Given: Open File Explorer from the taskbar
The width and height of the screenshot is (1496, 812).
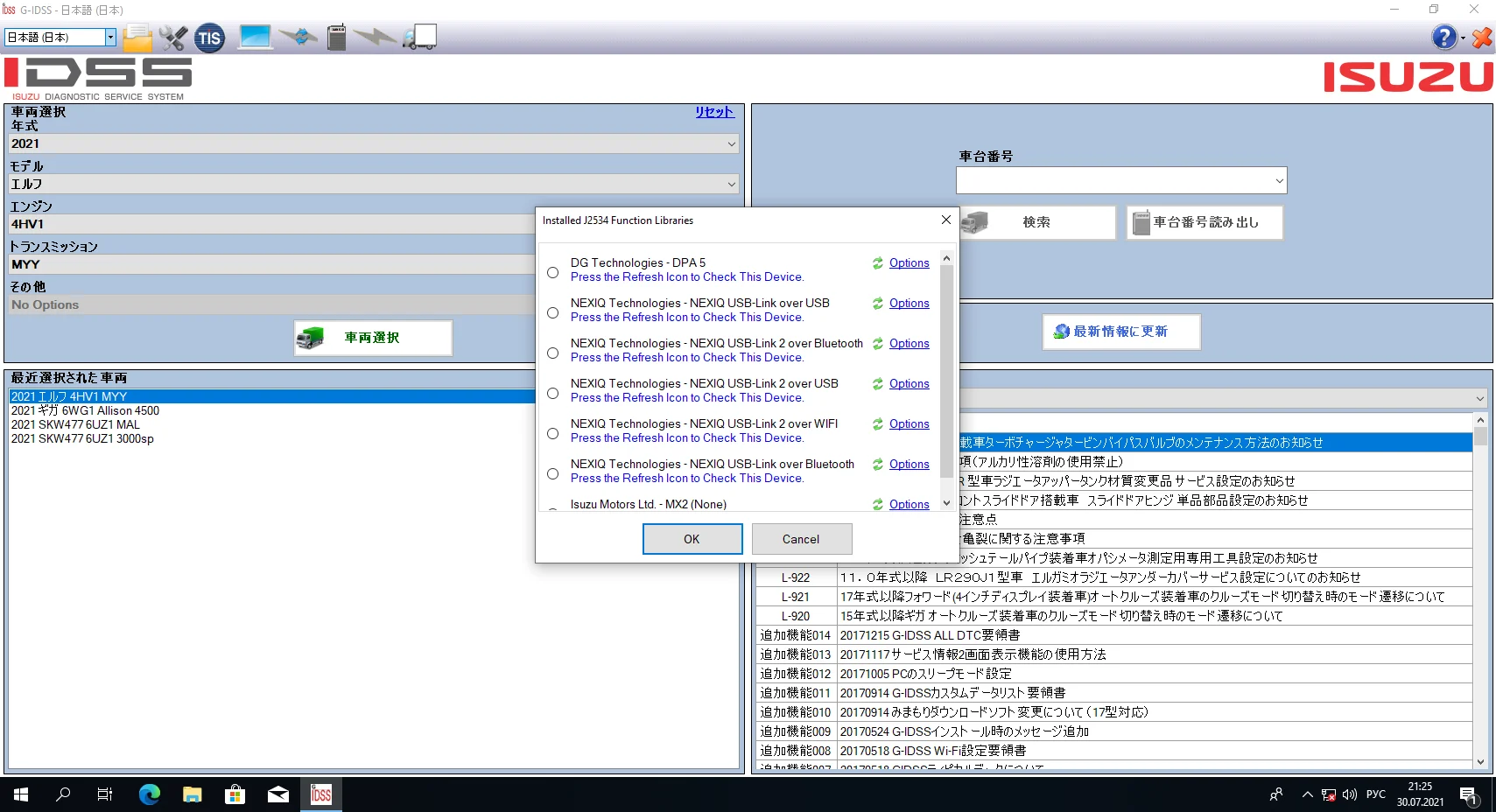Looking at the screenshot, I should click(193, 794).
